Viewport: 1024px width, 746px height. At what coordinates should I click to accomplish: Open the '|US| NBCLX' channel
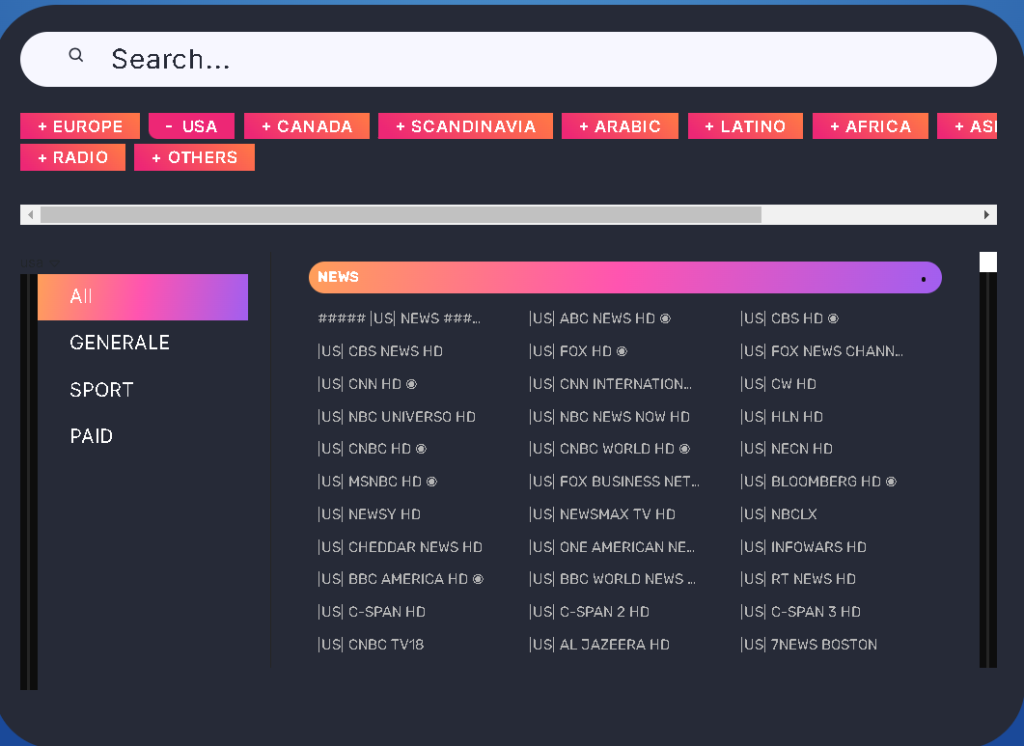click(778, 514)
